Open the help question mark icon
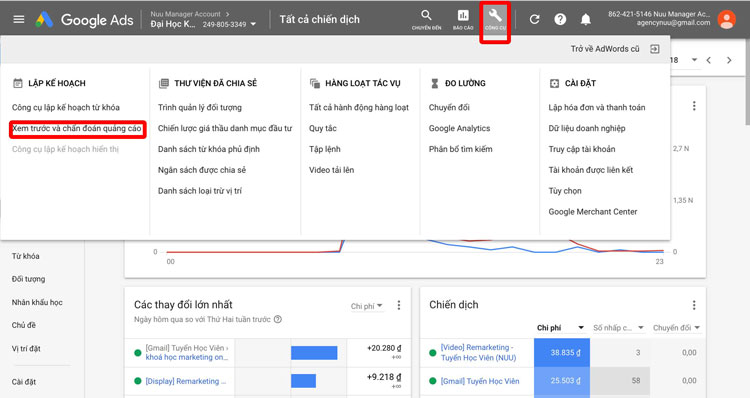Screen dimensions: 750x398 tap(560, 20)
